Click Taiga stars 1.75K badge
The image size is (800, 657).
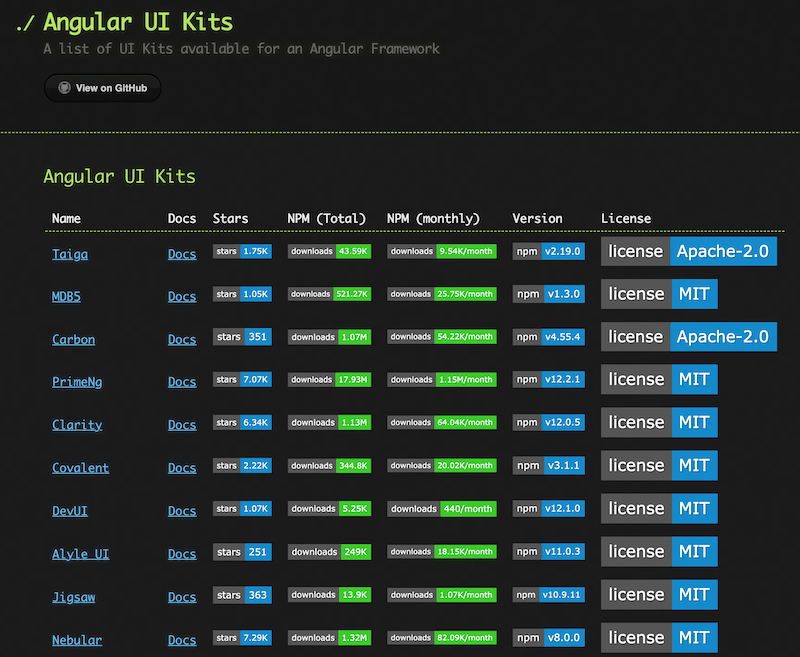pos(242,251)
